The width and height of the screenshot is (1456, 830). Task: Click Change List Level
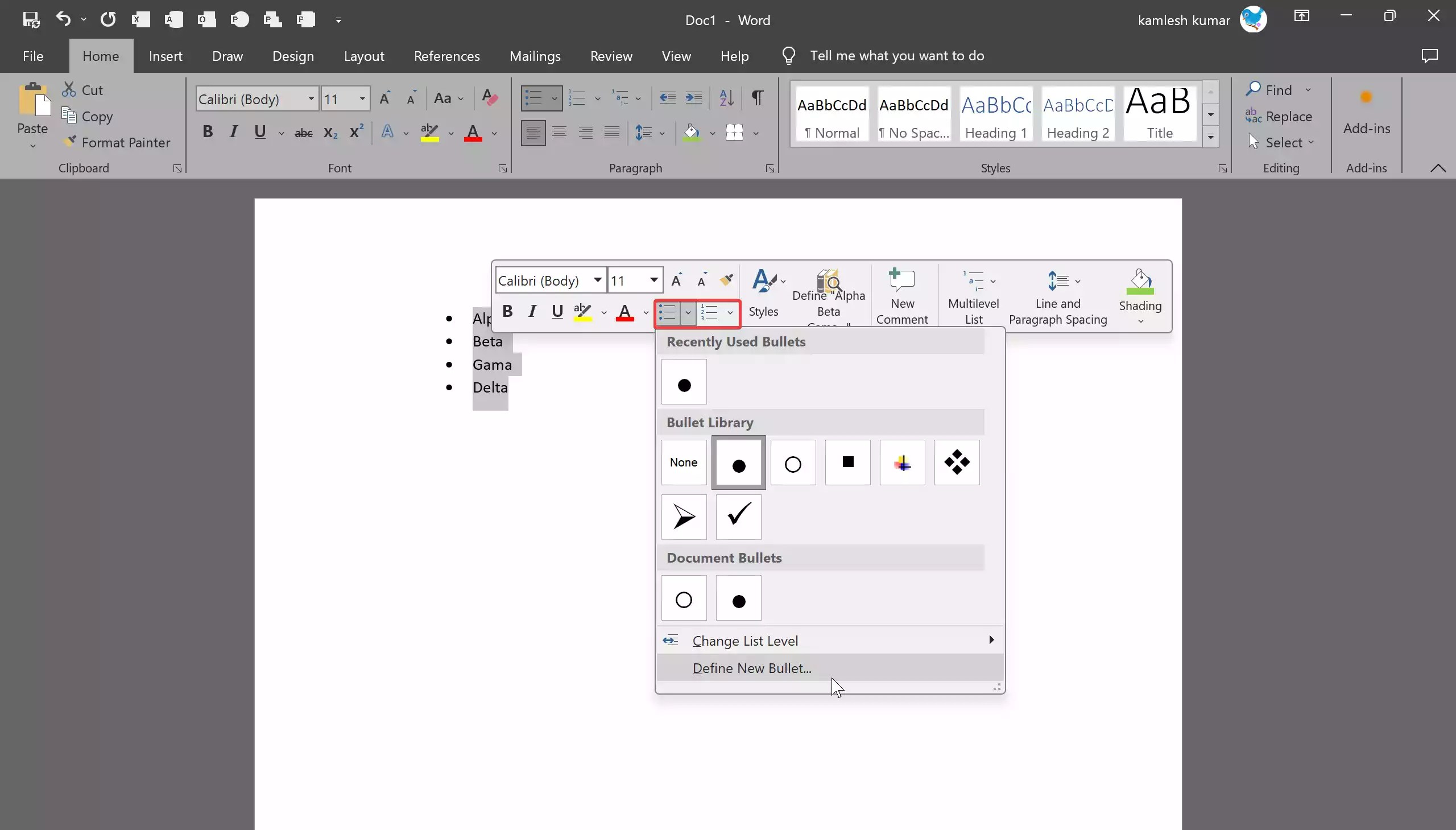coord(746,640)
